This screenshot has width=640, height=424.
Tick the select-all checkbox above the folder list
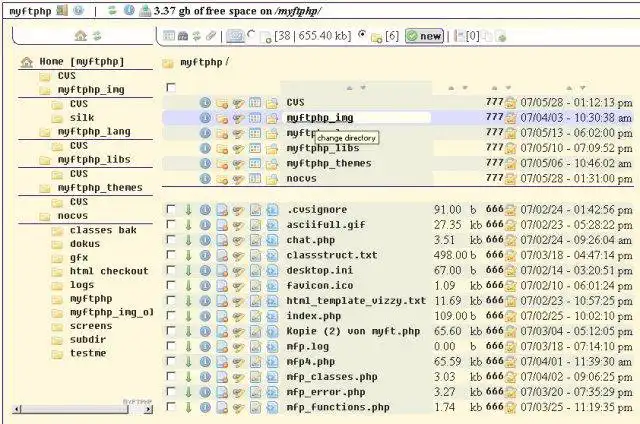pyautogui.click(x=171, y=87)
